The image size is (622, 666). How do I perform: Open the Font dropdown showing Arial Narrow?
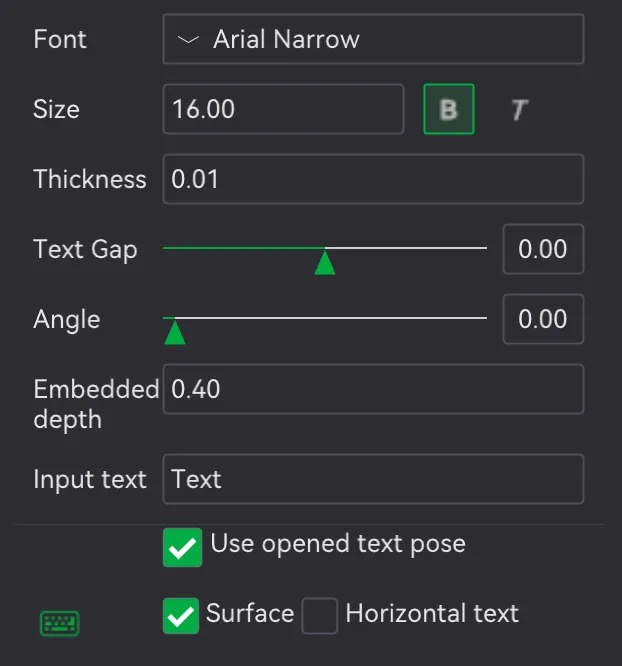[373, 39]
